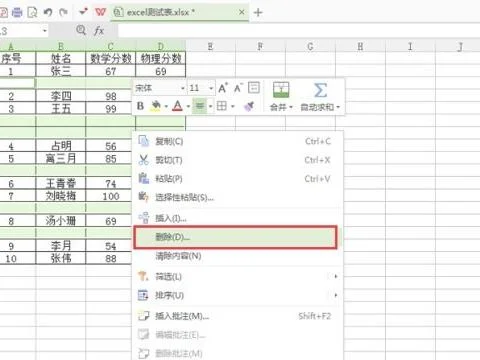The height and width of the screenshot is (360, 480).
Task: Select 插入(I)... menu item
Action: (237, 218)
